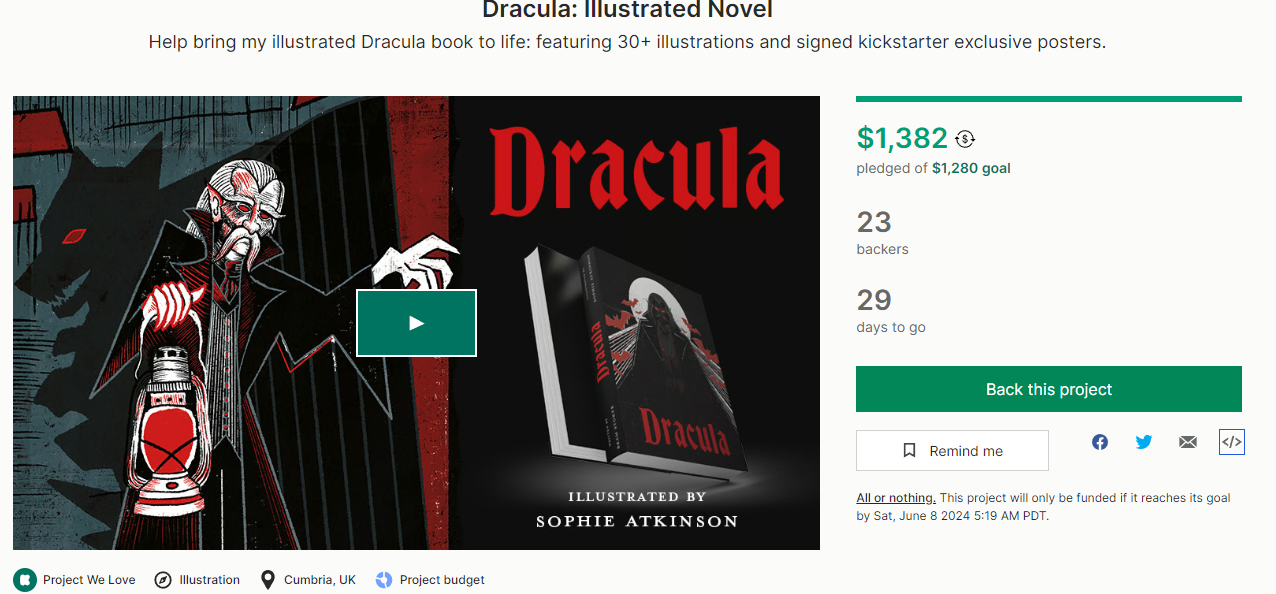Viewport: 1276px width, 594px height.
Task: Click the green funding progress bar
Action: [1049, 99]
